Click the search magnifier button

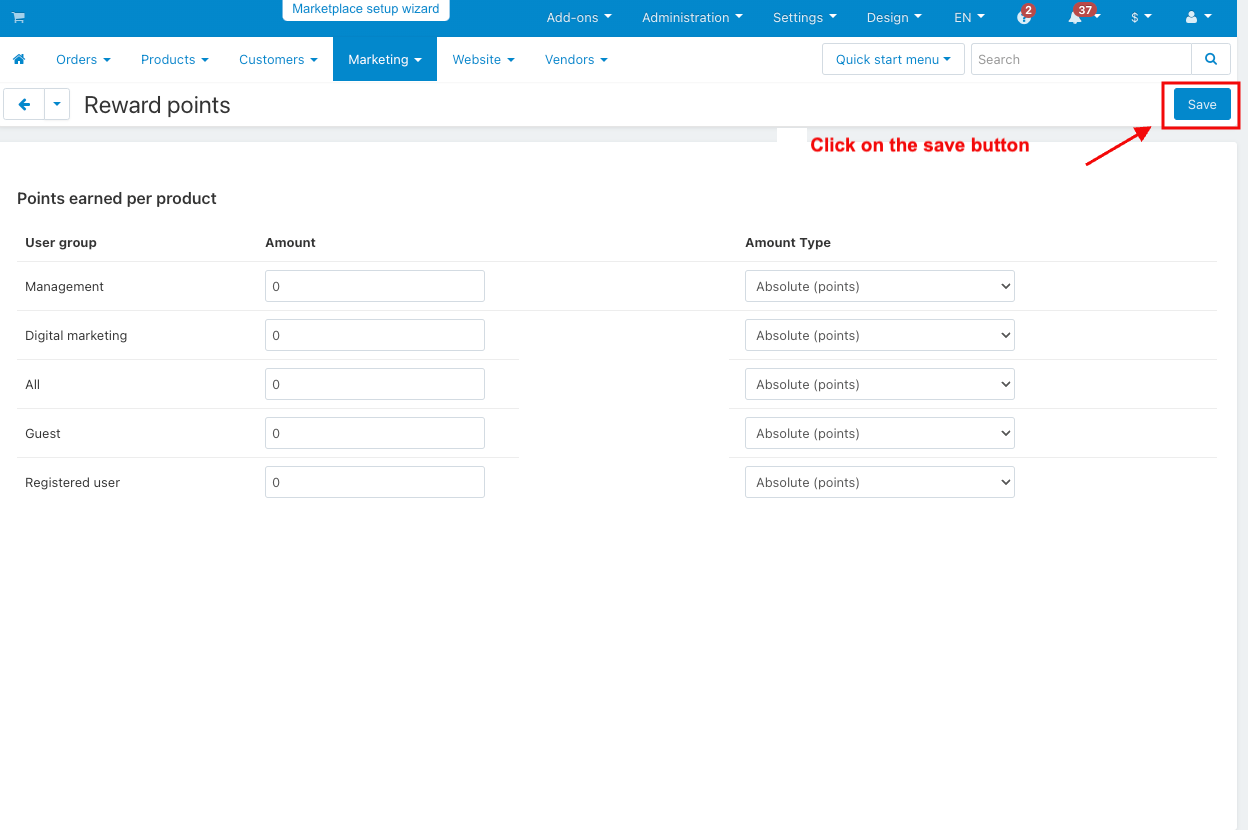pyautogui.click(x=1211, y=59)
